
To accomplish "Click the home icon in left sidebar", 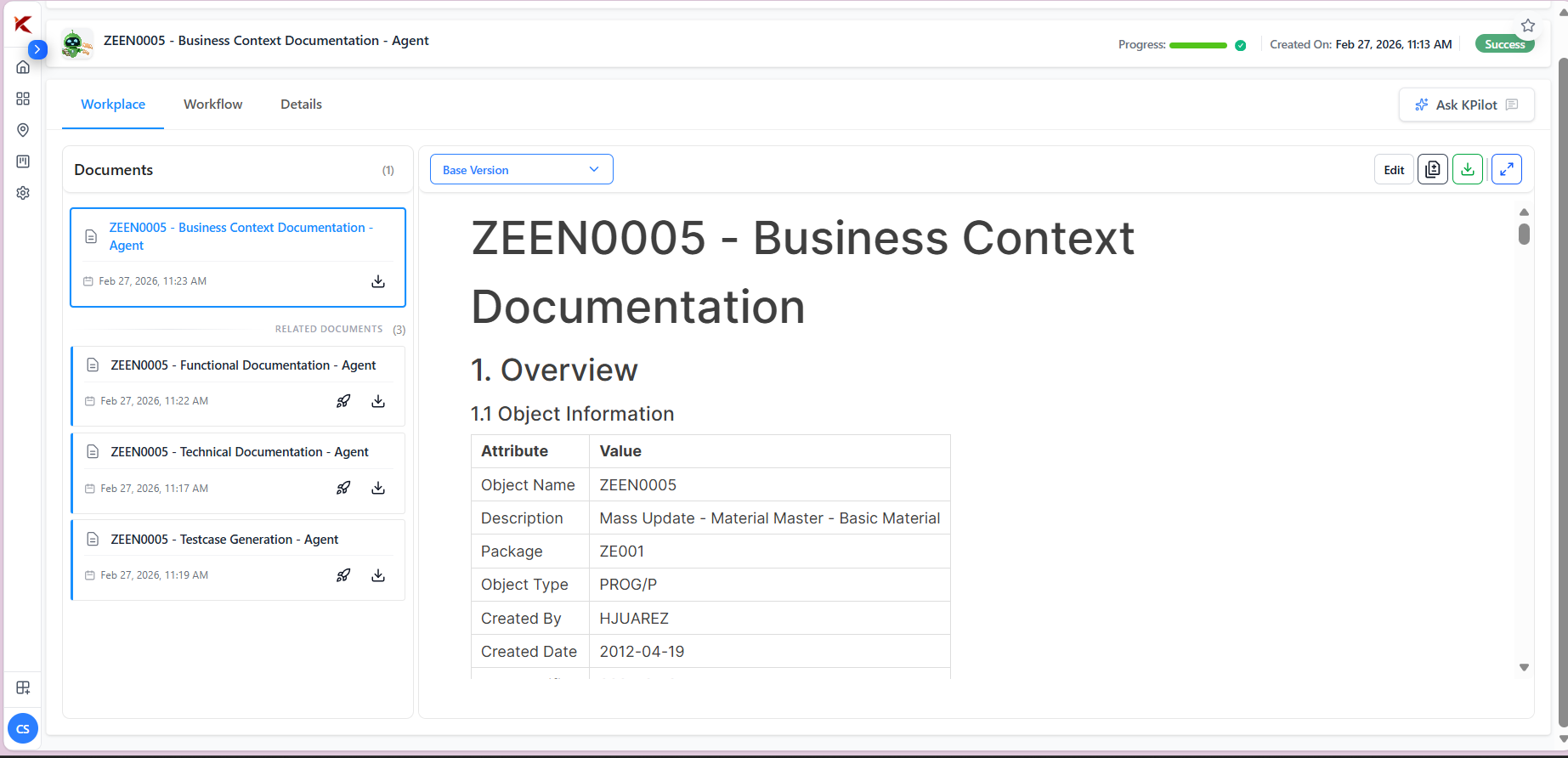I will (23, 67).
